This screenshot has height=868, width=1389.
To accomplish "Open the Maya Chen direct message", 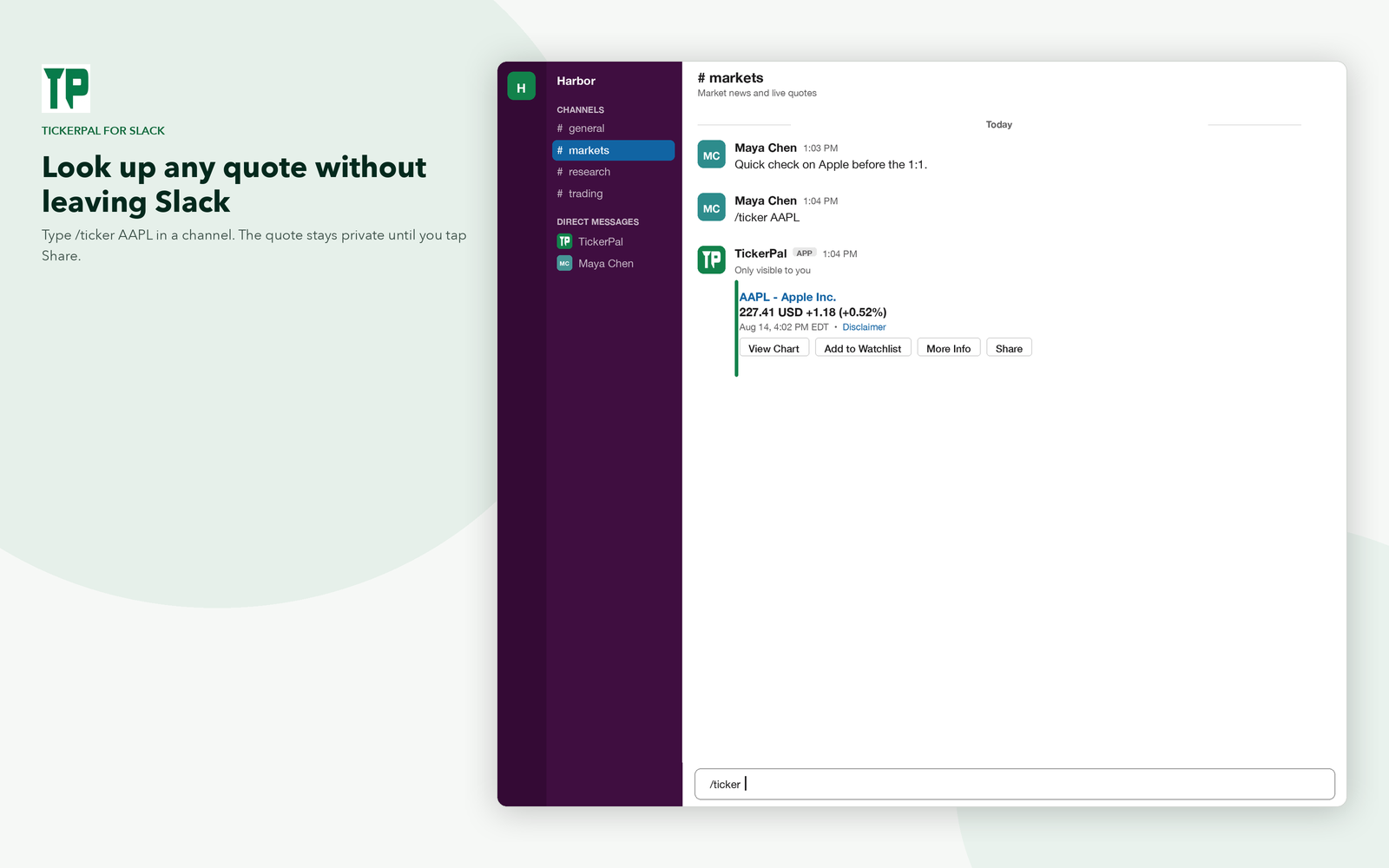I will point(613,263).
